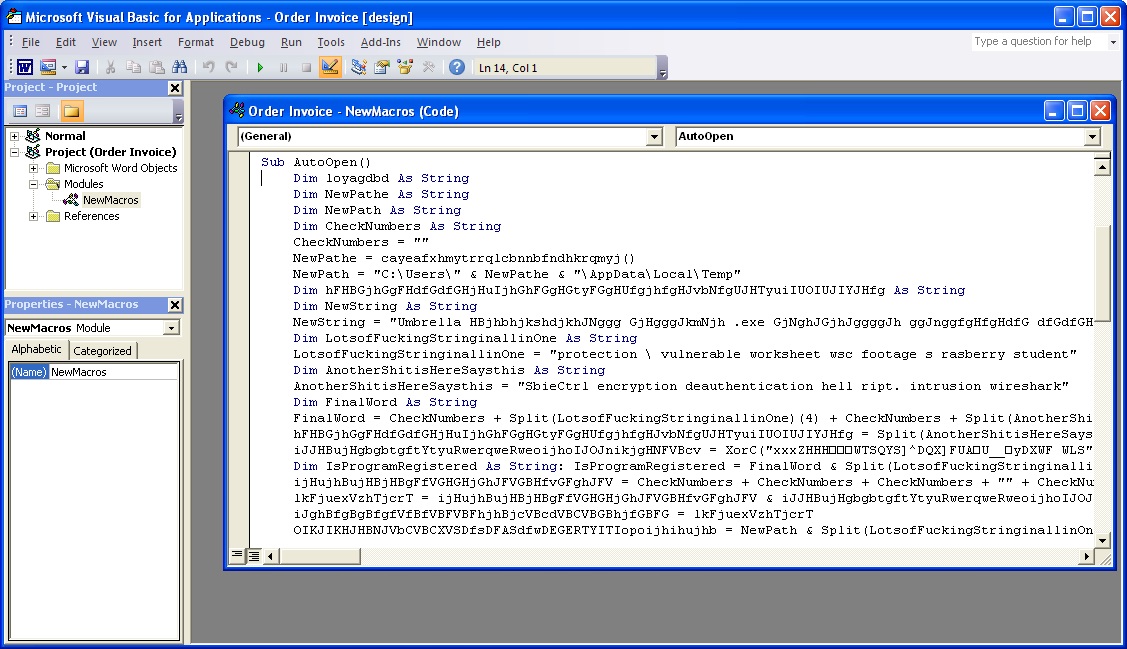The image size is (1127, 649).
Task: Select References folder label
Action: (91, 216)
